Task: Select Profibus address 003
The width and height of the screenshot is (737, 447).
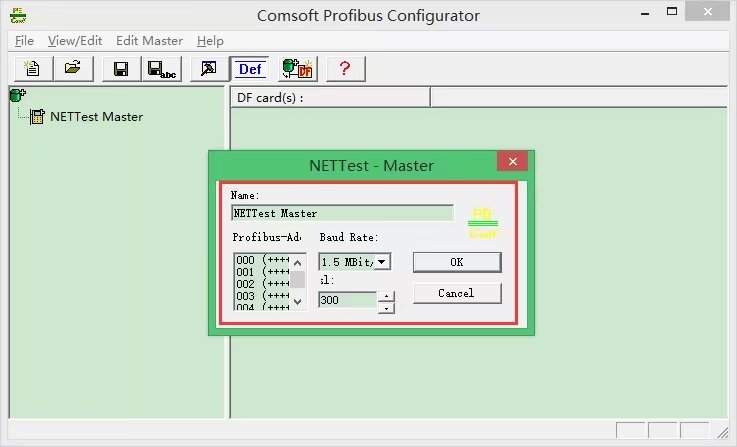Action: (x=262, y=296)
